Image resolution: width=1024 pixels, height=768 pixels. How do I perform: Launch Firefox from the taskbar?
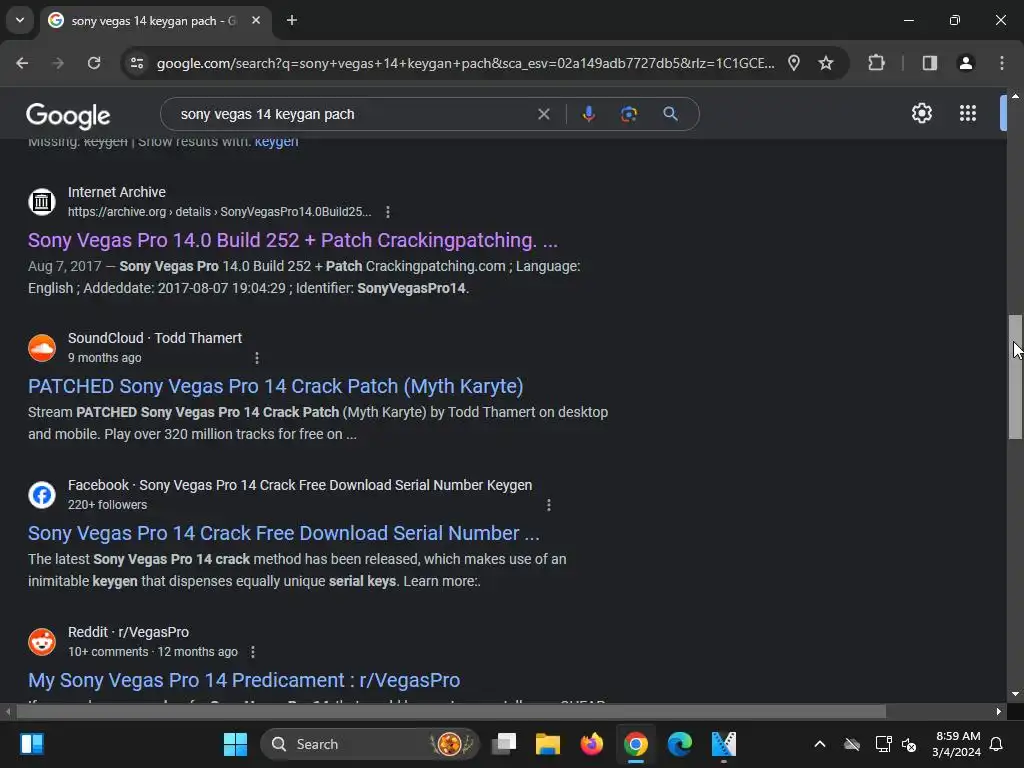click(x=592, y=744)
